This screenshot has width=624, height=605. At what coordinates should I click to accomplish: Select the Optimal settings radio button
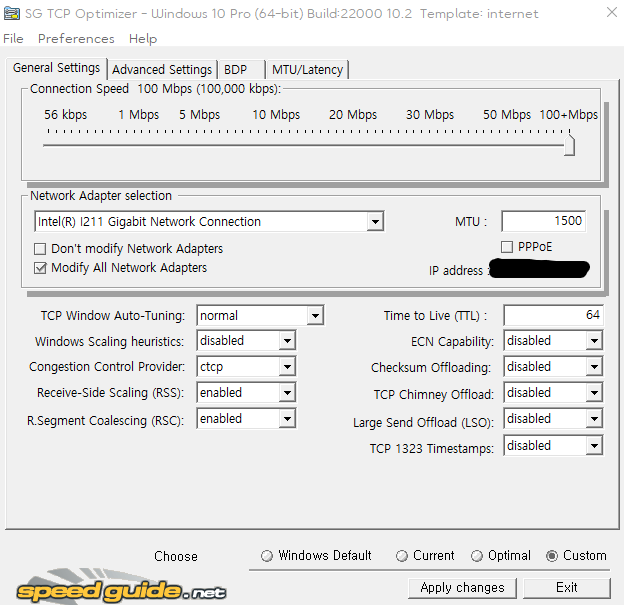pyautogui.click(x=476, y=556)
